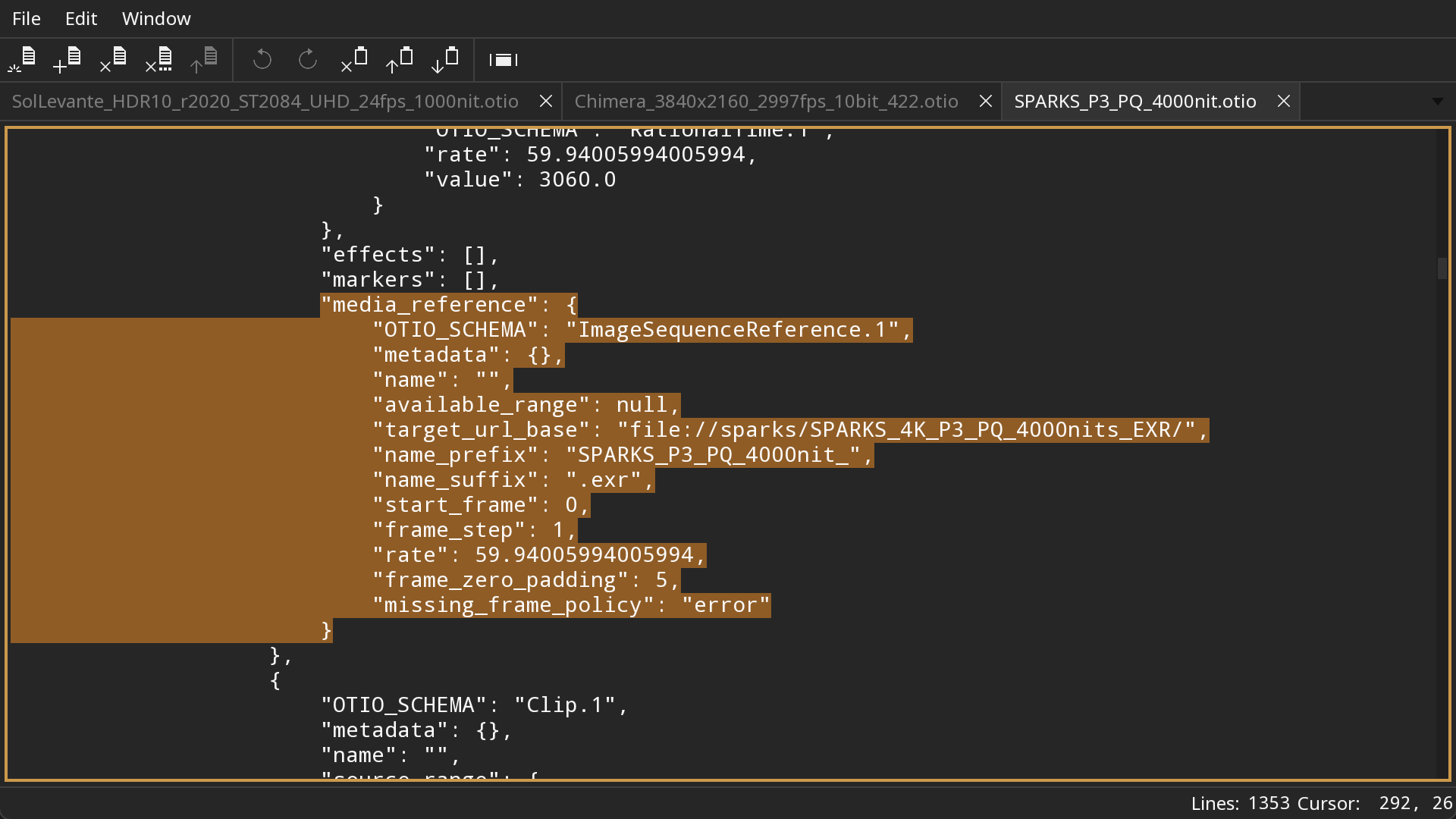Close the SolLevante_HDR10 tab

[x=546, y=101]
